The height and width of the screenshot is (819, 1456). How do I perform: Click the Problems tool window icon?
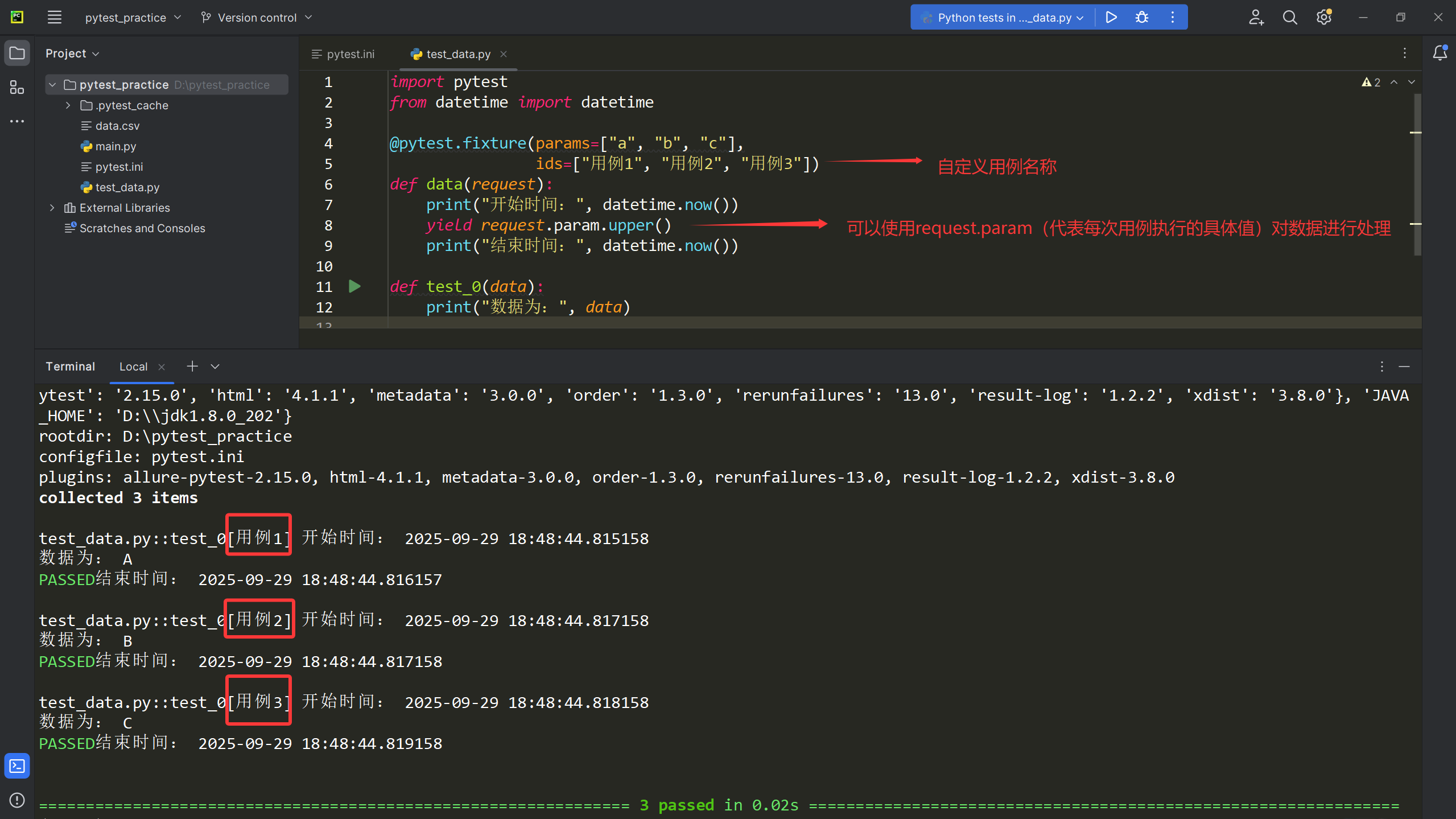(x=17, y=800)
